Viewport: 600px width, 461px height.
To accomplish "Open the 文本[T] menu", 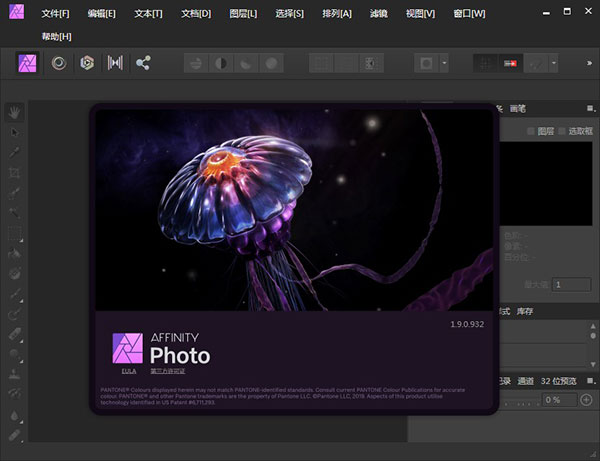I will click(148, 14).
